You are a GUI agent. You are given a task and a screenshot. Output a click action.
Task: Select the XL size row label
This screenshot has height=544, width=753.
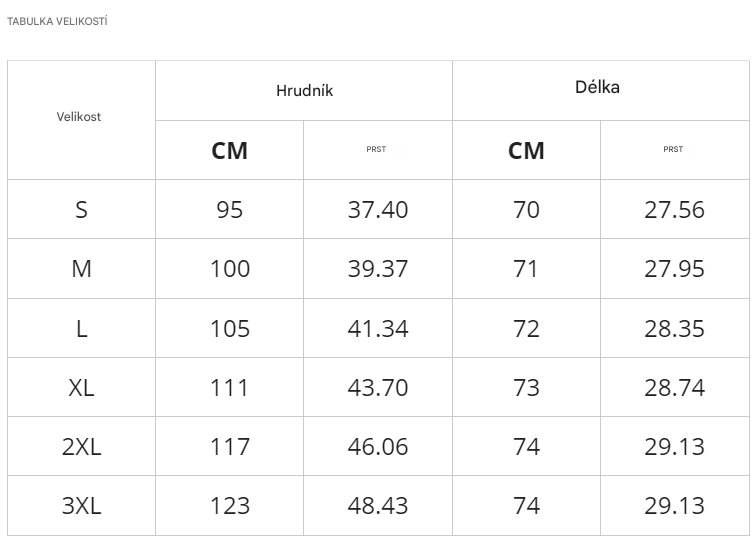tap(81, 388)
